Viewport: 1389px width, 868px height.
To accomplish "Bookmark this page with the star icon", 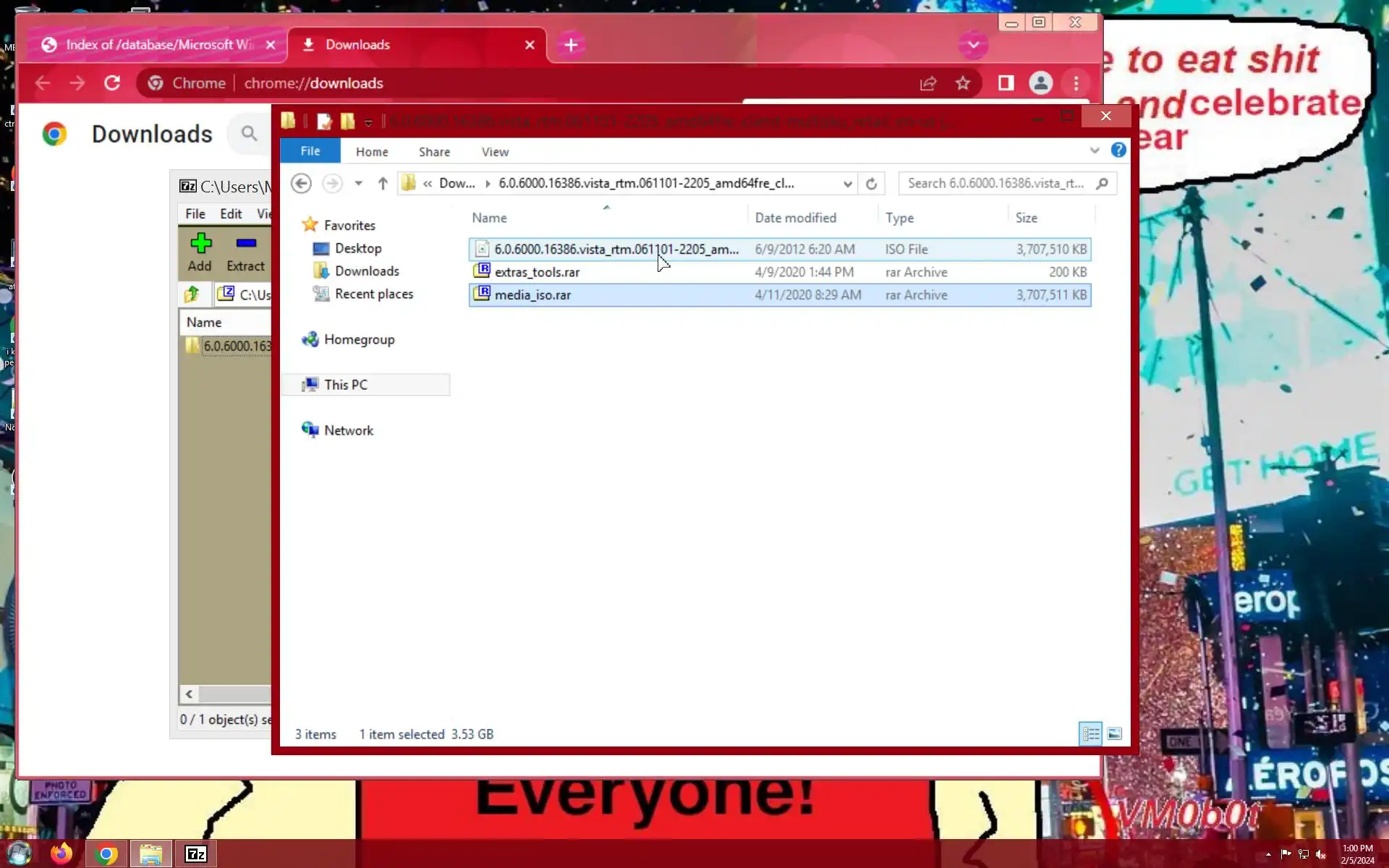I will [962, 83].
